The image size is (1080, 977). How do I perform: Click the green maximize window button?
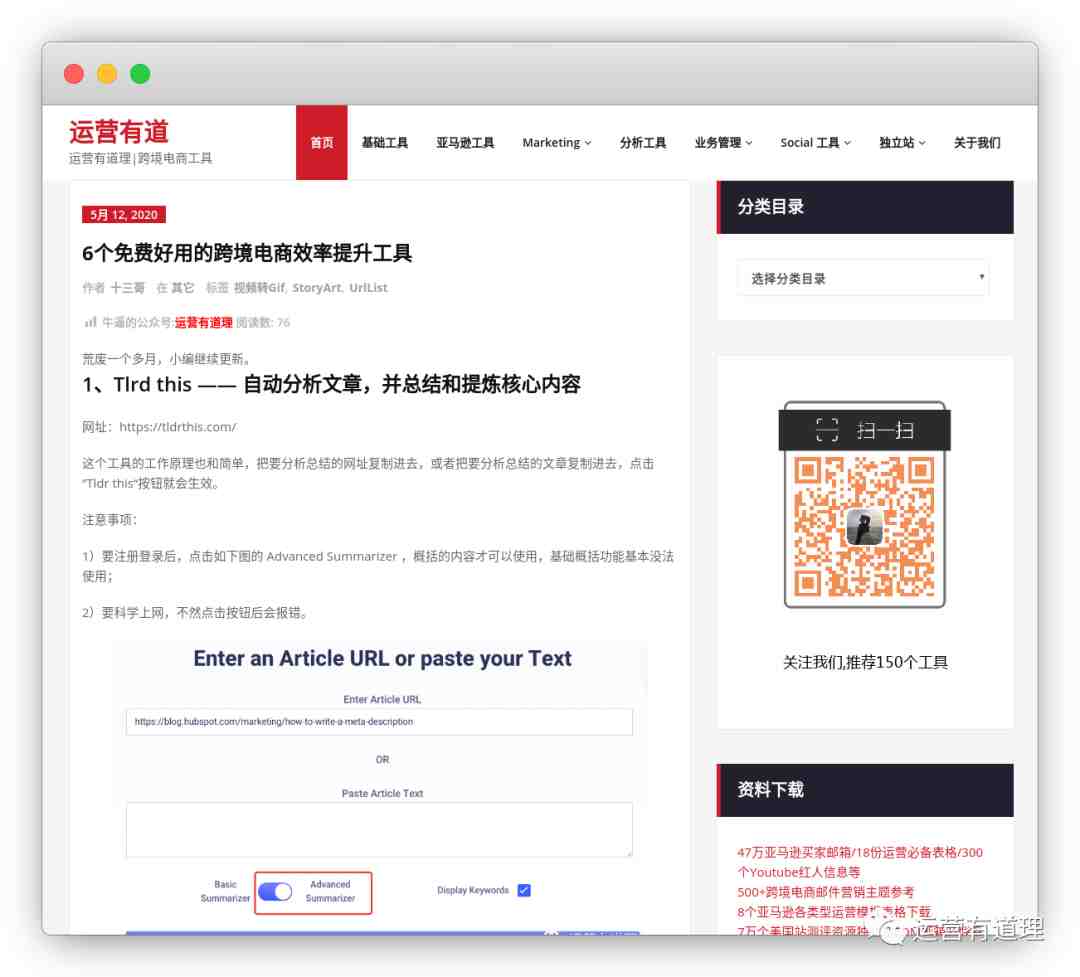(140, 74)
